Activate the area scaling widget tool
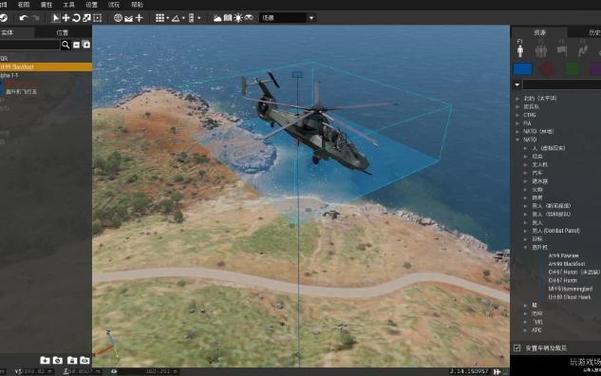The width and height of the screenshot is (601, 376). click(x=97, y=18)
